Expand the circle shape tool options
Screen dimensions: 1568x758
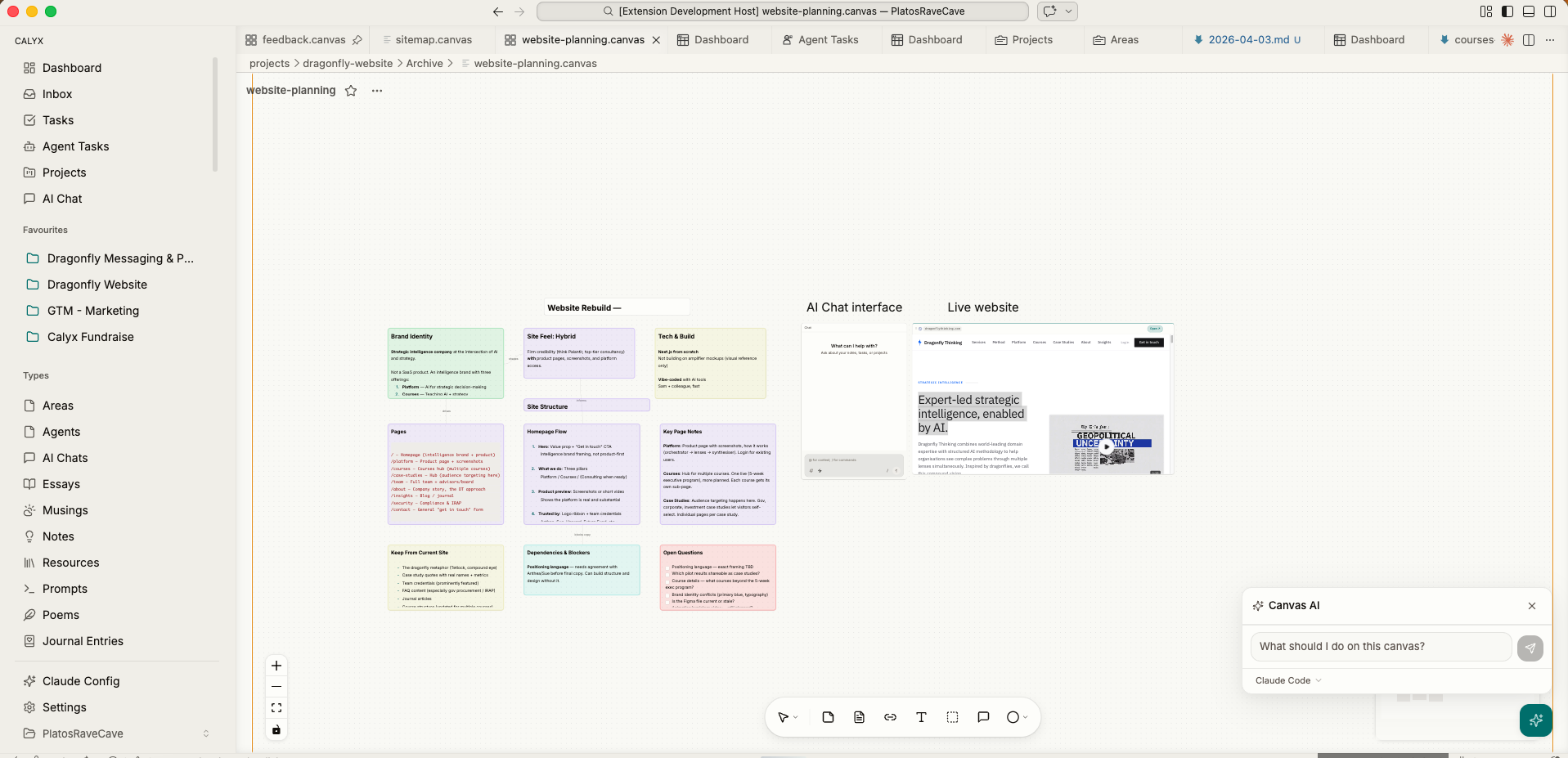1025,717
